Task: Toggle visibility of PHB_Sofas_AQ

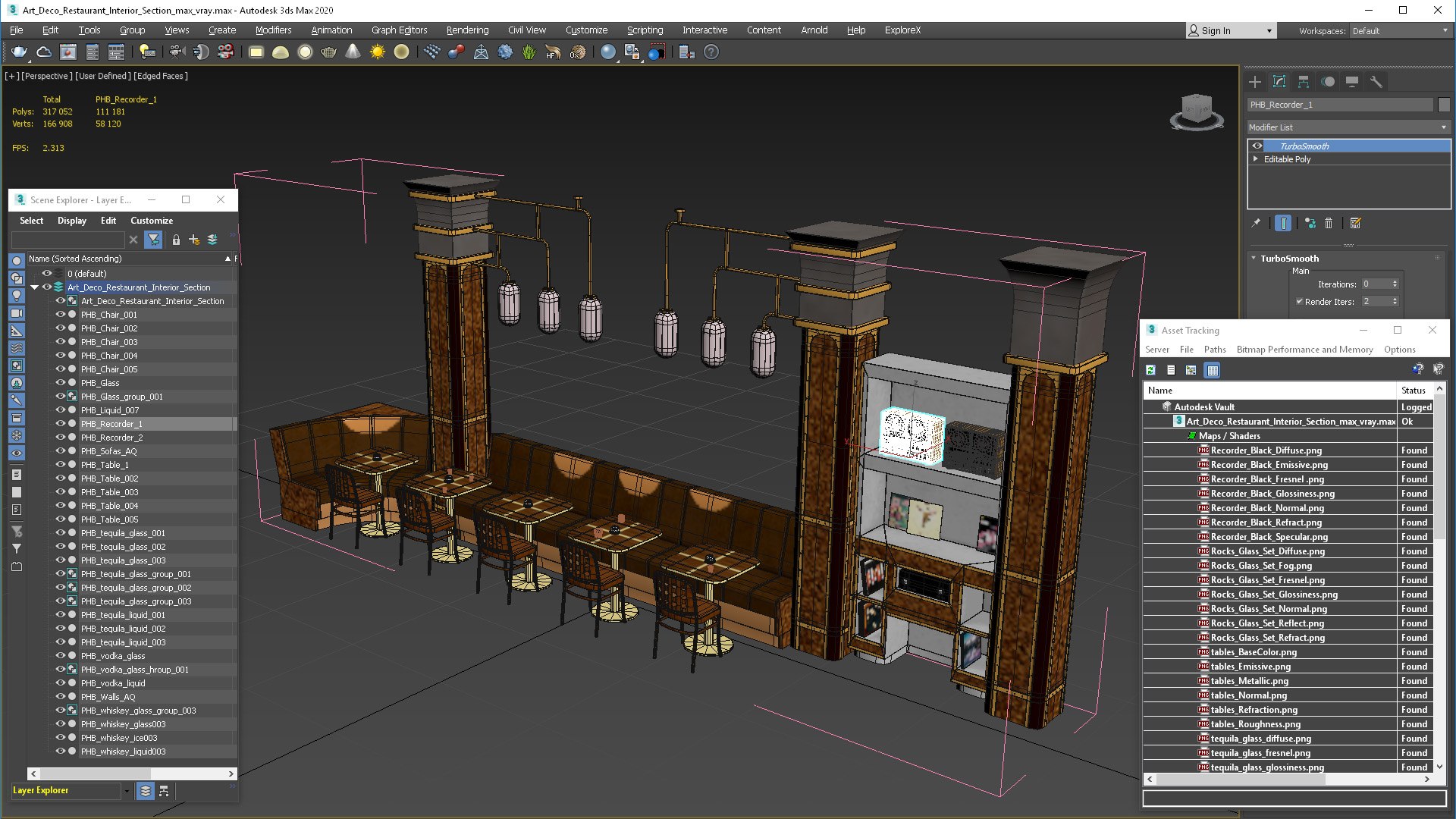Action: pos(60,451)
